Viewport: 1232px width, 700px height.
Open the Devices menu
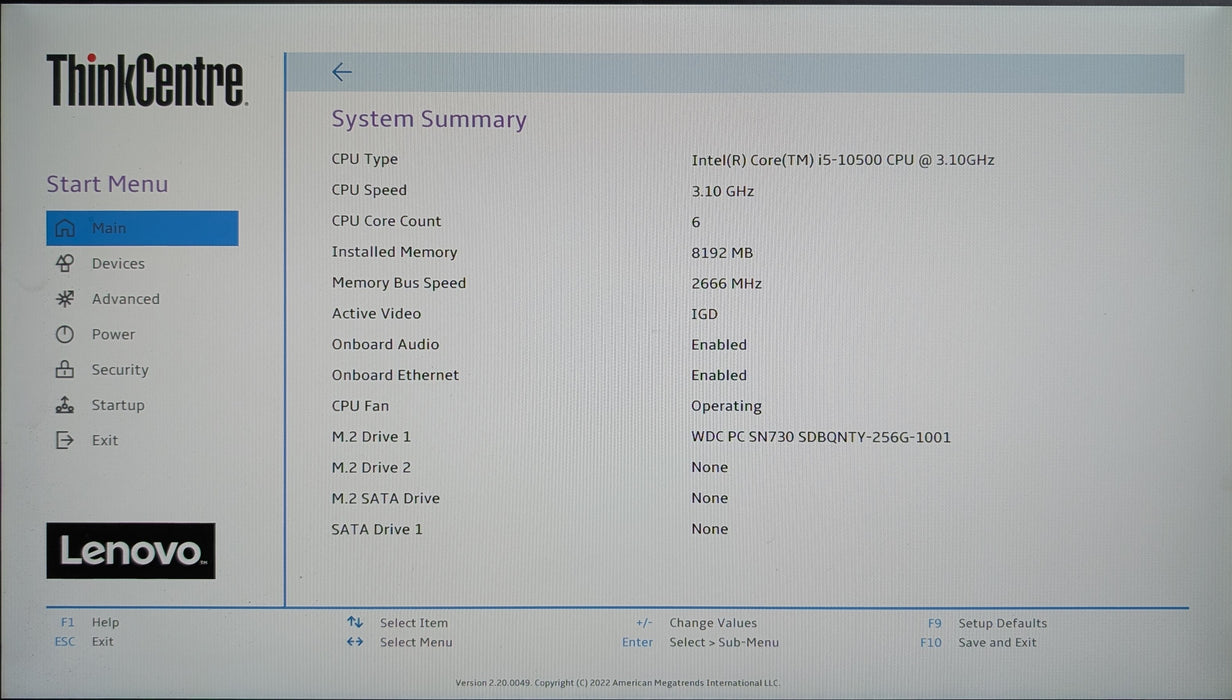(118, 264)
